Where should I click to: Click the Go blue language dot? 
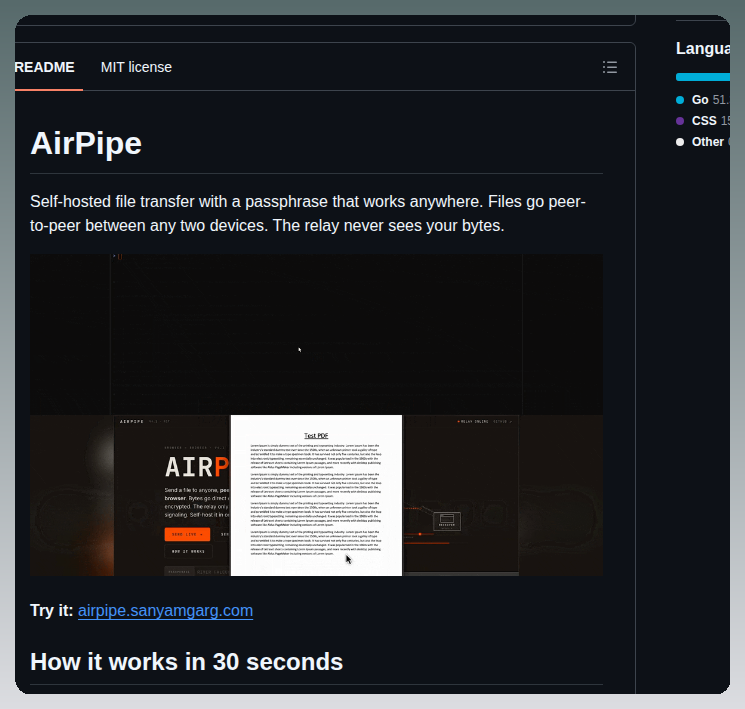click(x=680, y=100)
